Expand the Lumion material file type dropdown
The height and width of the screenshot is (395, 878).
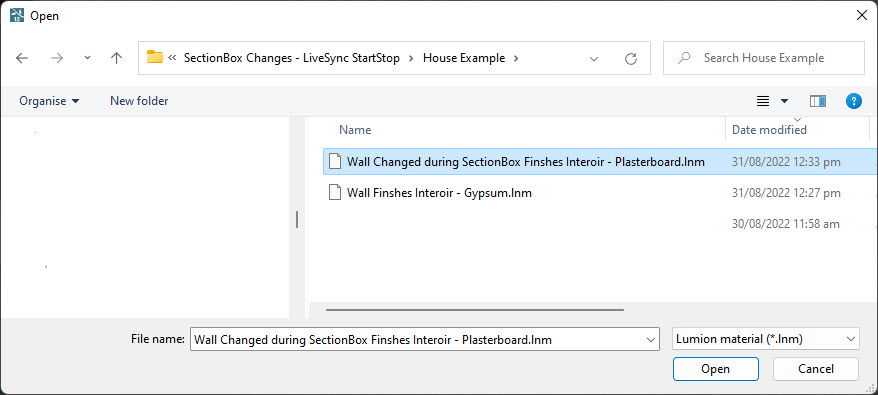click(765, 340)
